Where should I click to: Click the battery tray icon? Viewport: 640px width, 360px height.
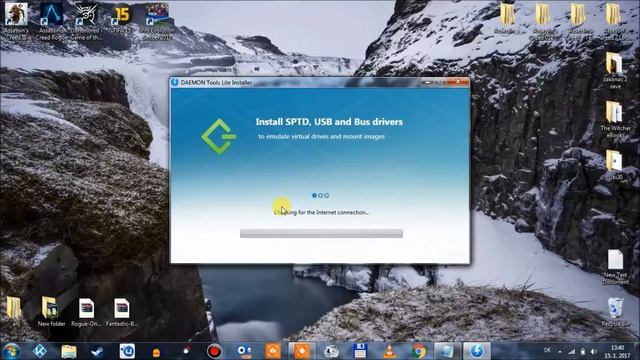click(582, 351)
